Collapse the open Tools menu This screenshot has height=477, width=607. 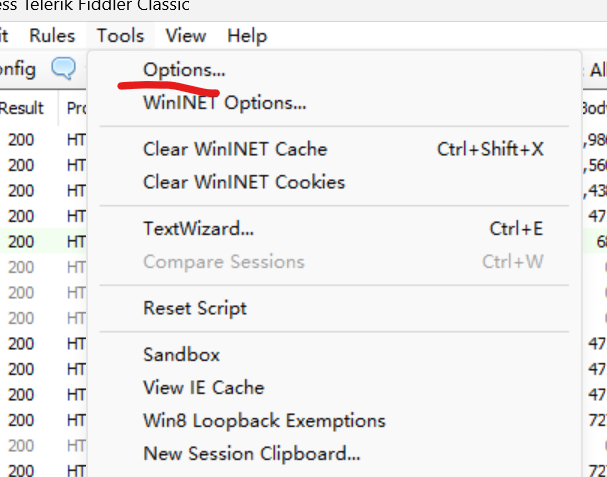[x=120, y=36]
